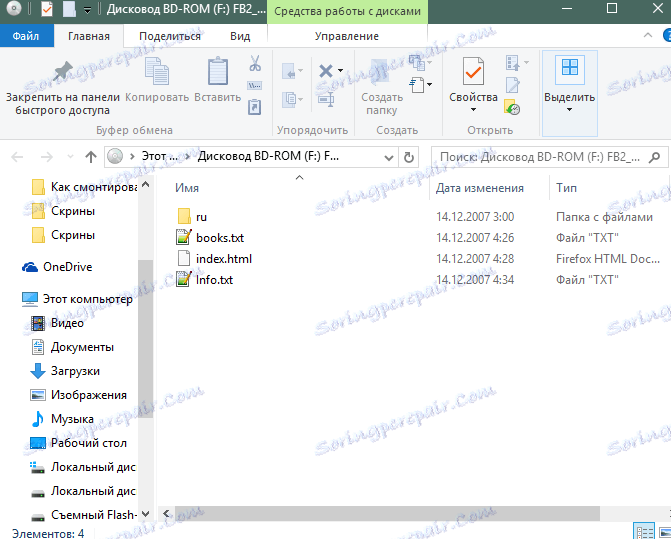Switch to the Поделиться tab
Image resolution: width=671 pixels, height=539 pixels.
170,36
